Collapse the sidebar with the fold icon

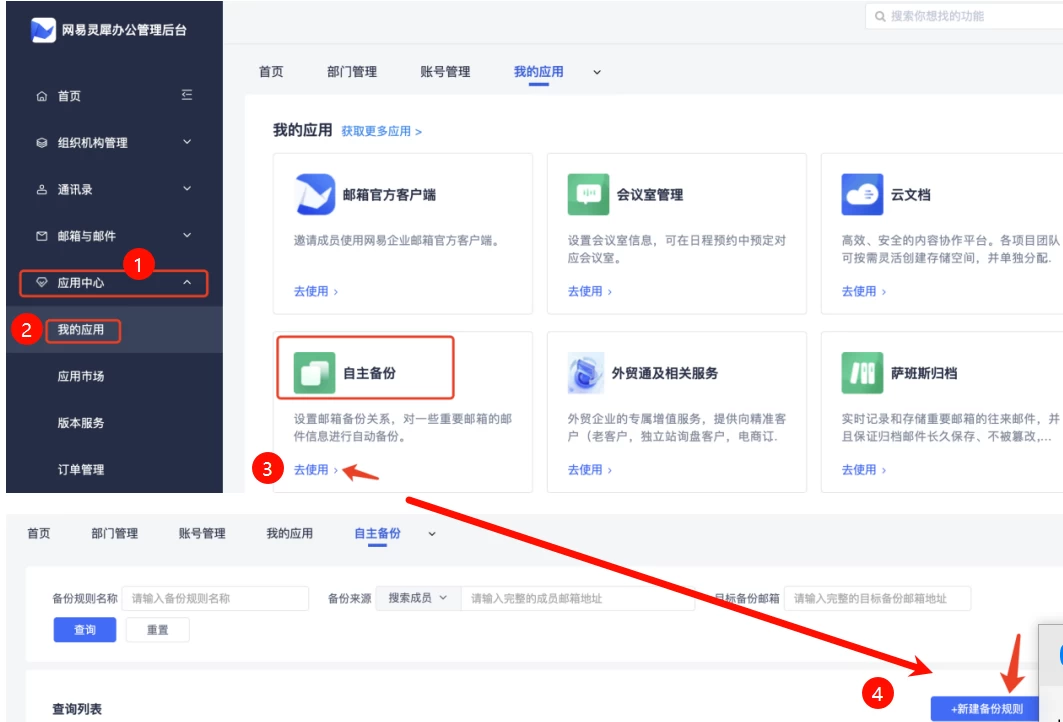click(187, 95)
